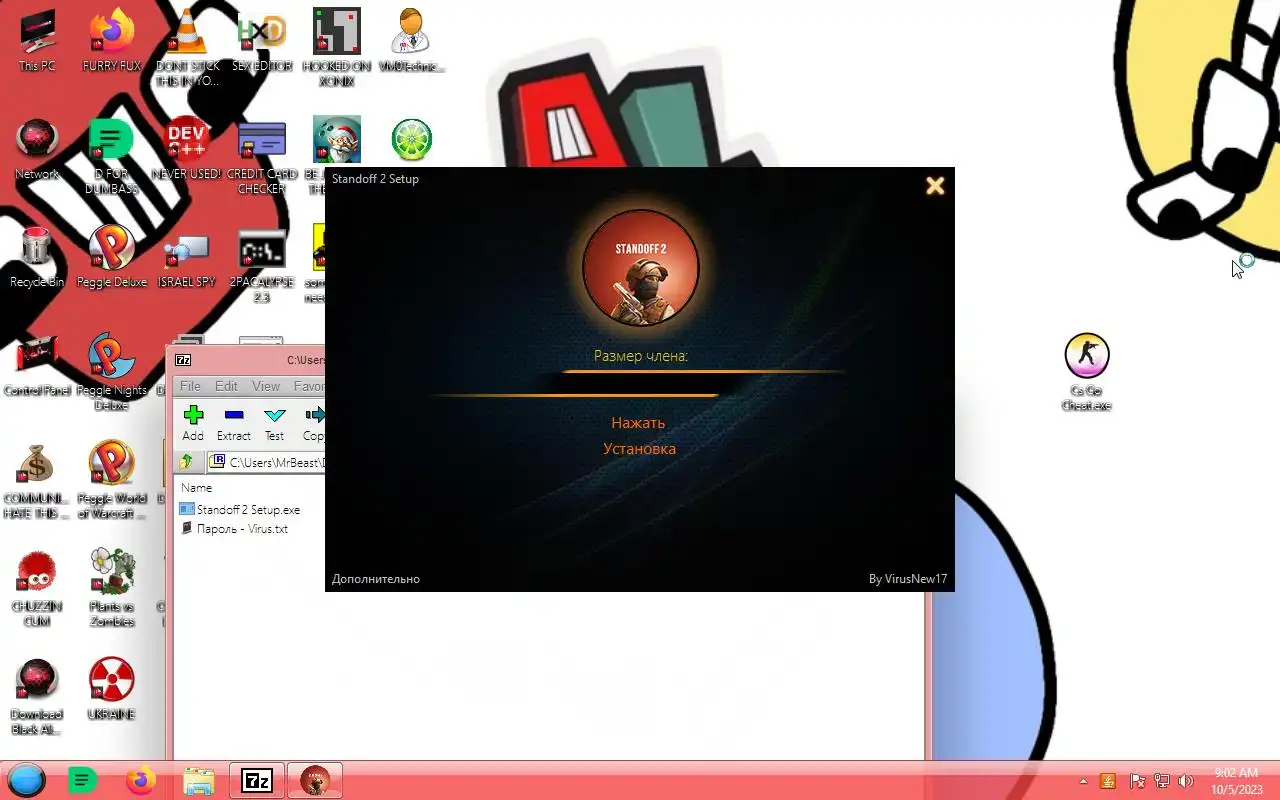Open the CREDIT CARD CHECKER shortcut
Image resolution: width=1280 pixels, height=800 pixels.
[262, 156]
